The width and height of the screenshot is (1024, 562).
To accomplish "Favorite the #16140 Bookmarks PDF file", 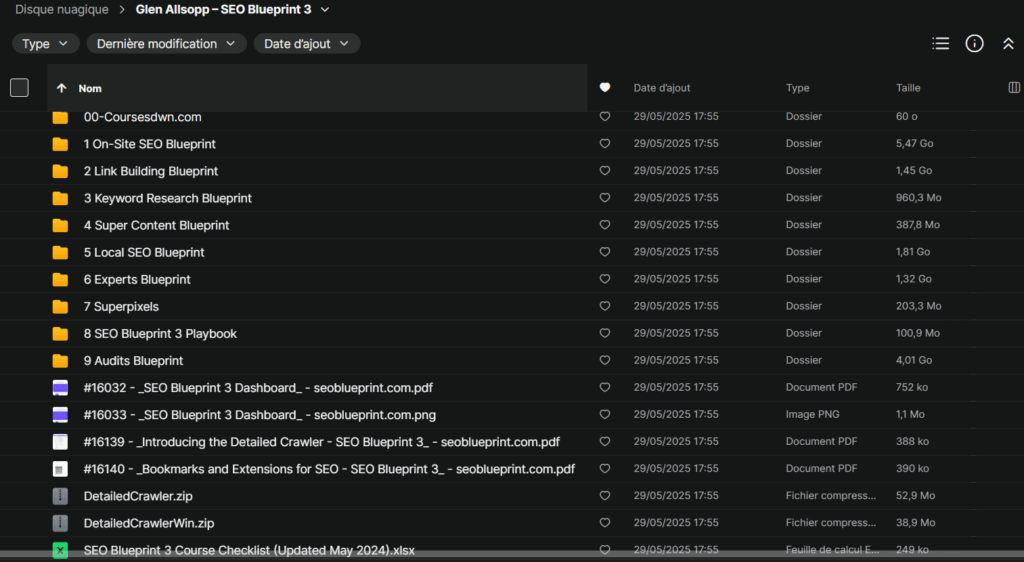I will 605,469.
